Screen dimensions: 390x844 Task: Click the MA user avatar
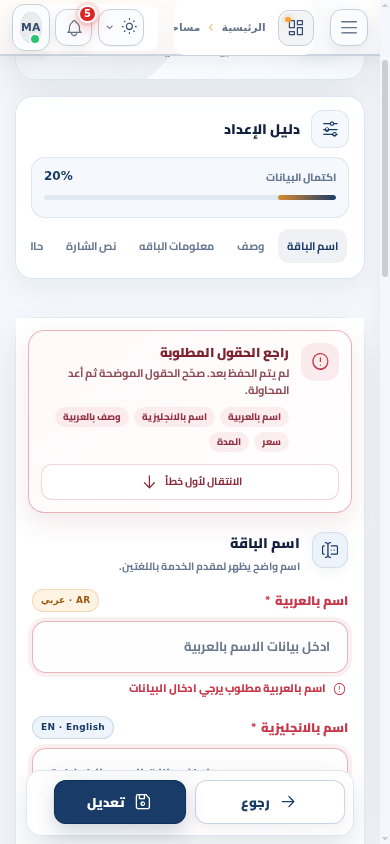coord(31,27)
